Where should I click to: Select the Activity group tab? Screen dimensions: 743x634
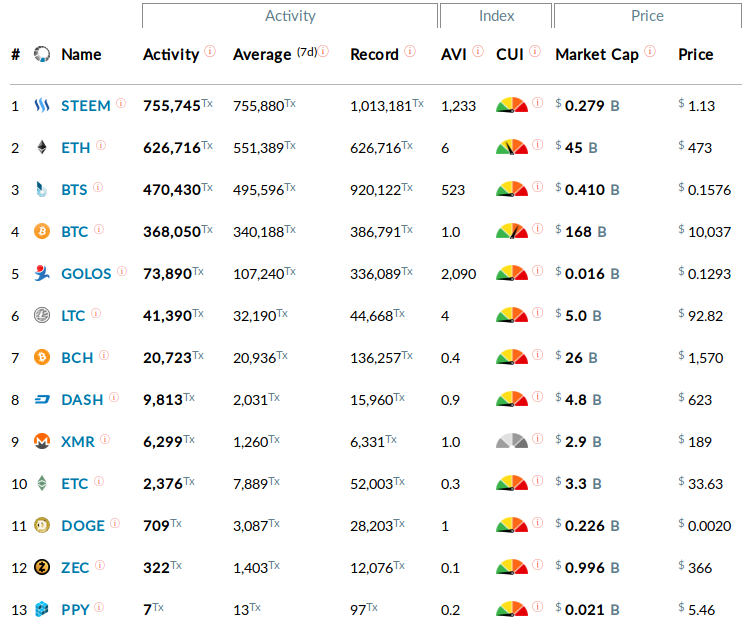point(290,16)
